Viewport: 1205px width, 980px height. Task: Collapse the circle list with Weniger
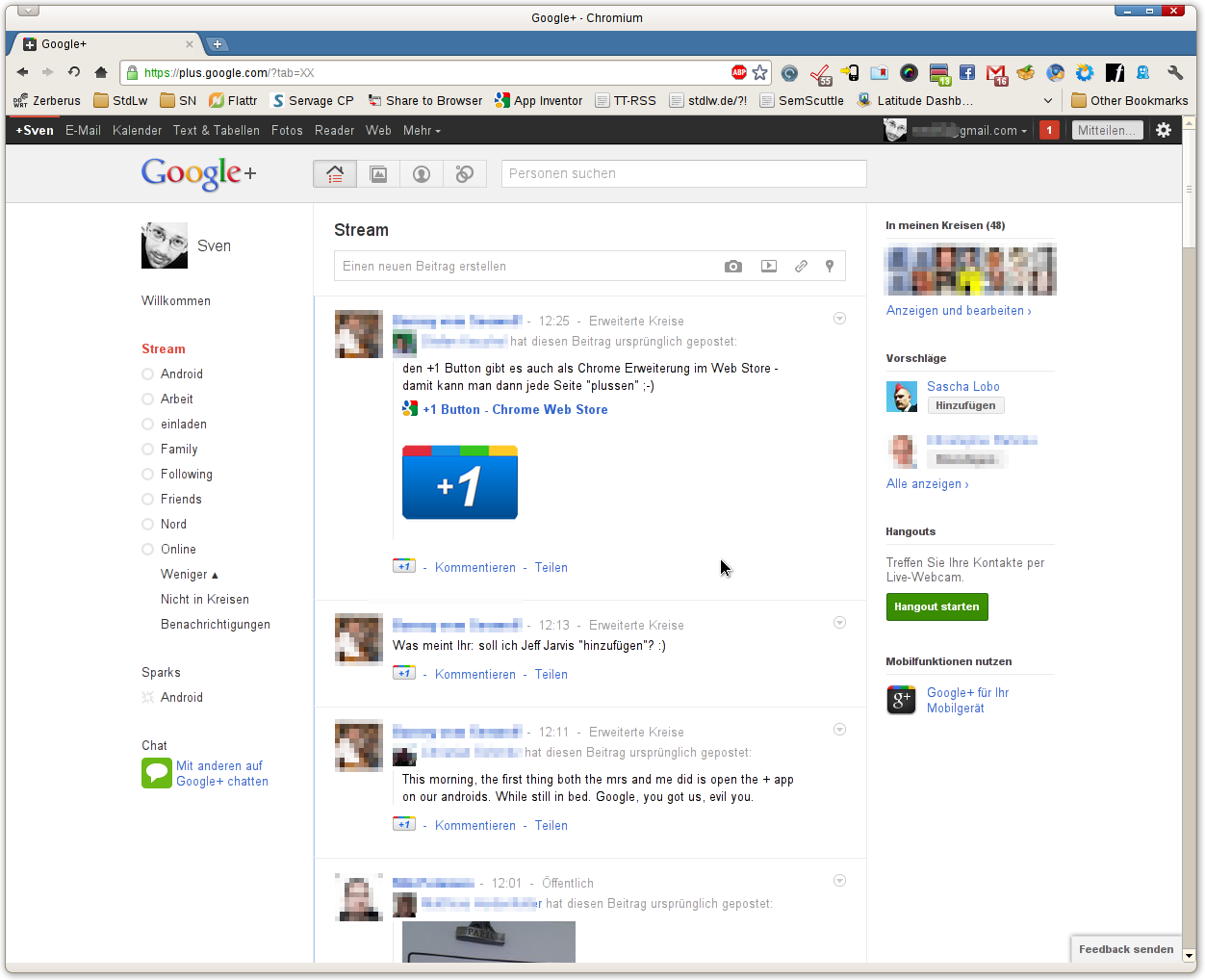point(190,575)
